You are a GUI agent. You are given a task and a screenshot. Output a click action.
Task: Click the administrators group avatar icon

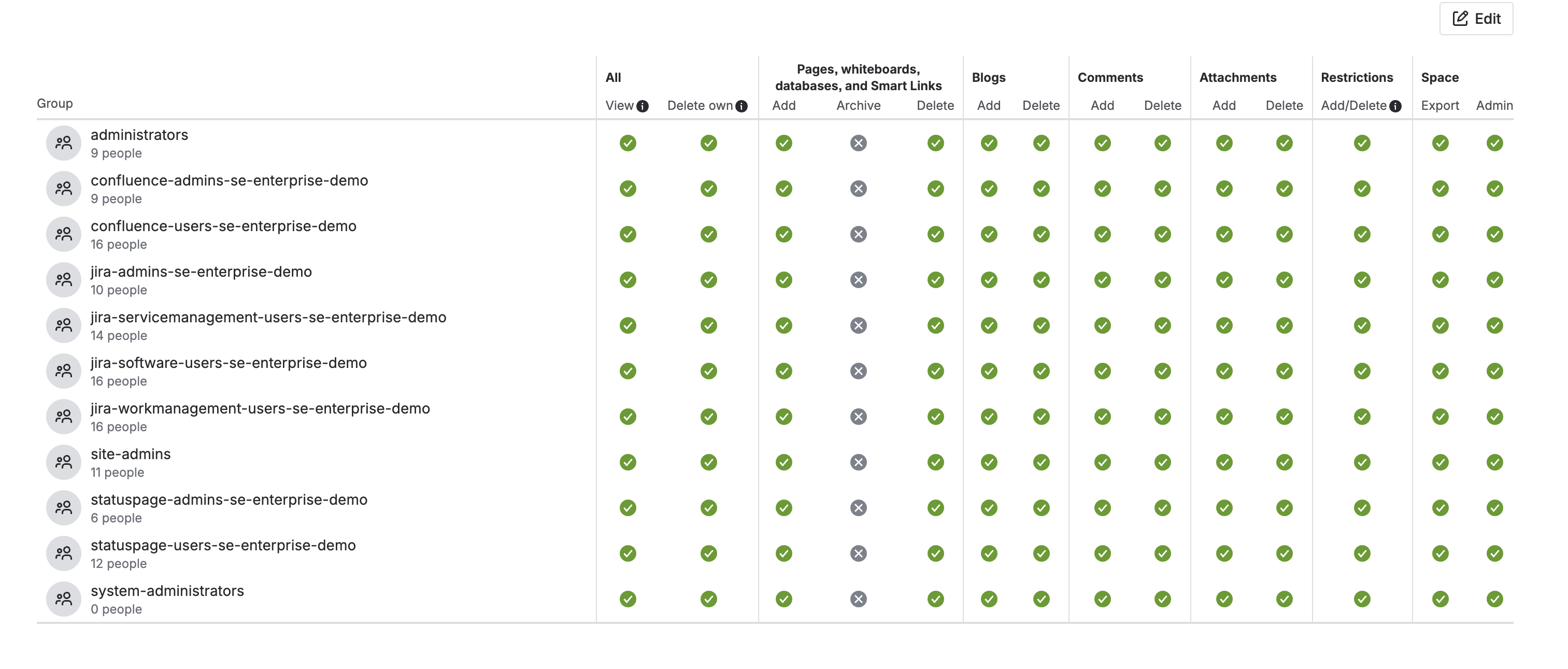click(x=63, y=143)
